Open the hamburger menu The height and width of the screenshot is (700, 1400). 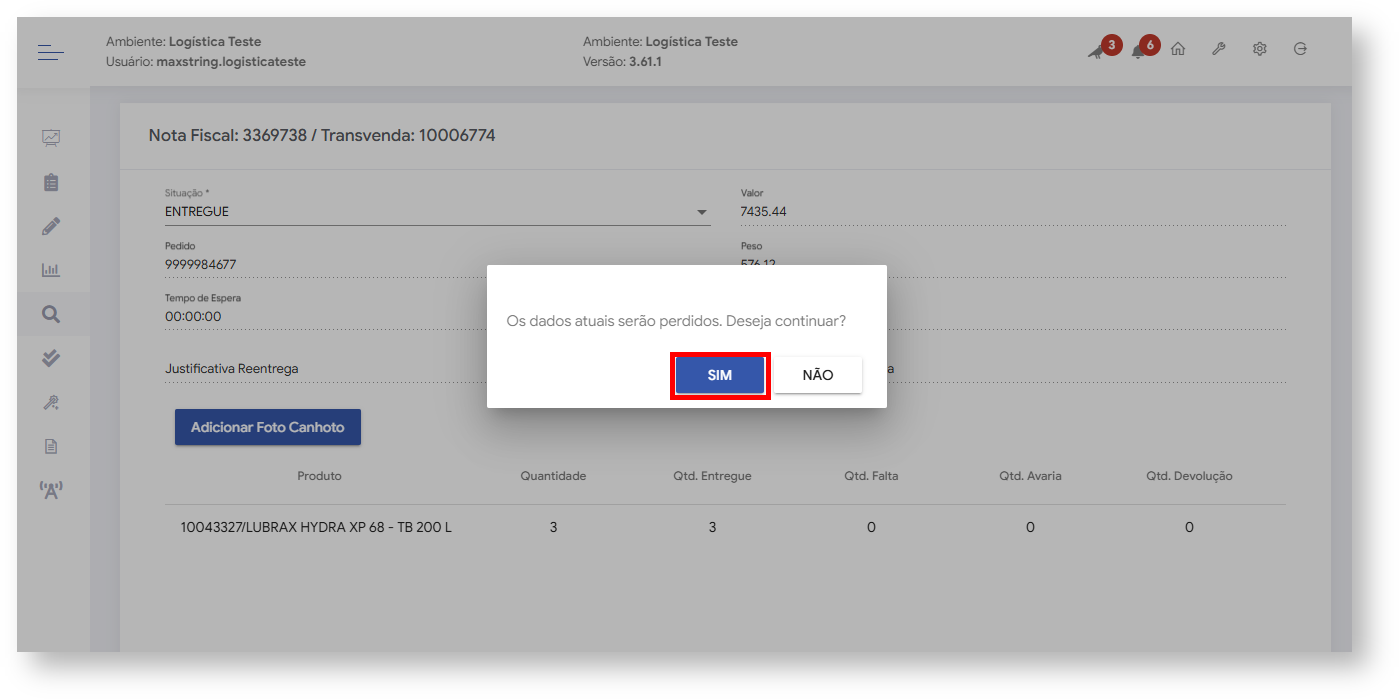pyautogui.click(x=51, y=52)
